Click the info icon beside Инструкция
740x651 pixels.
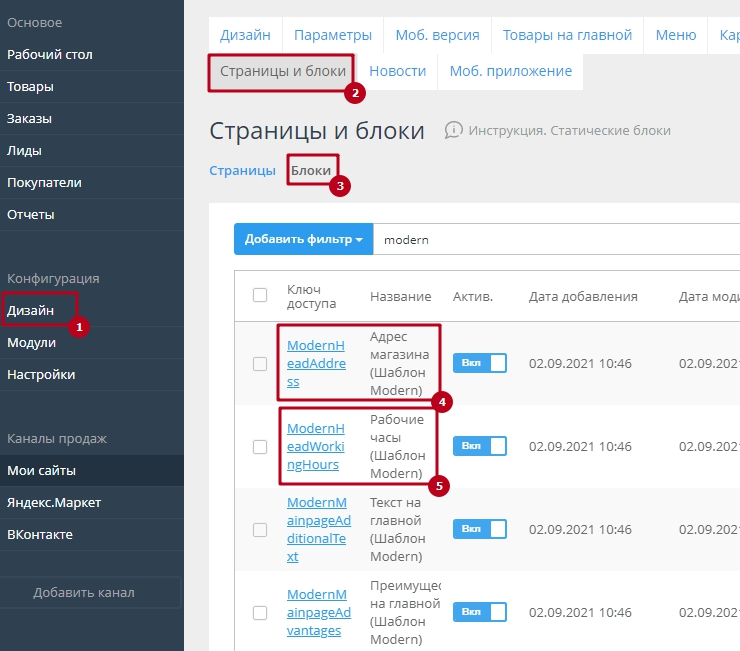point(454,130)
